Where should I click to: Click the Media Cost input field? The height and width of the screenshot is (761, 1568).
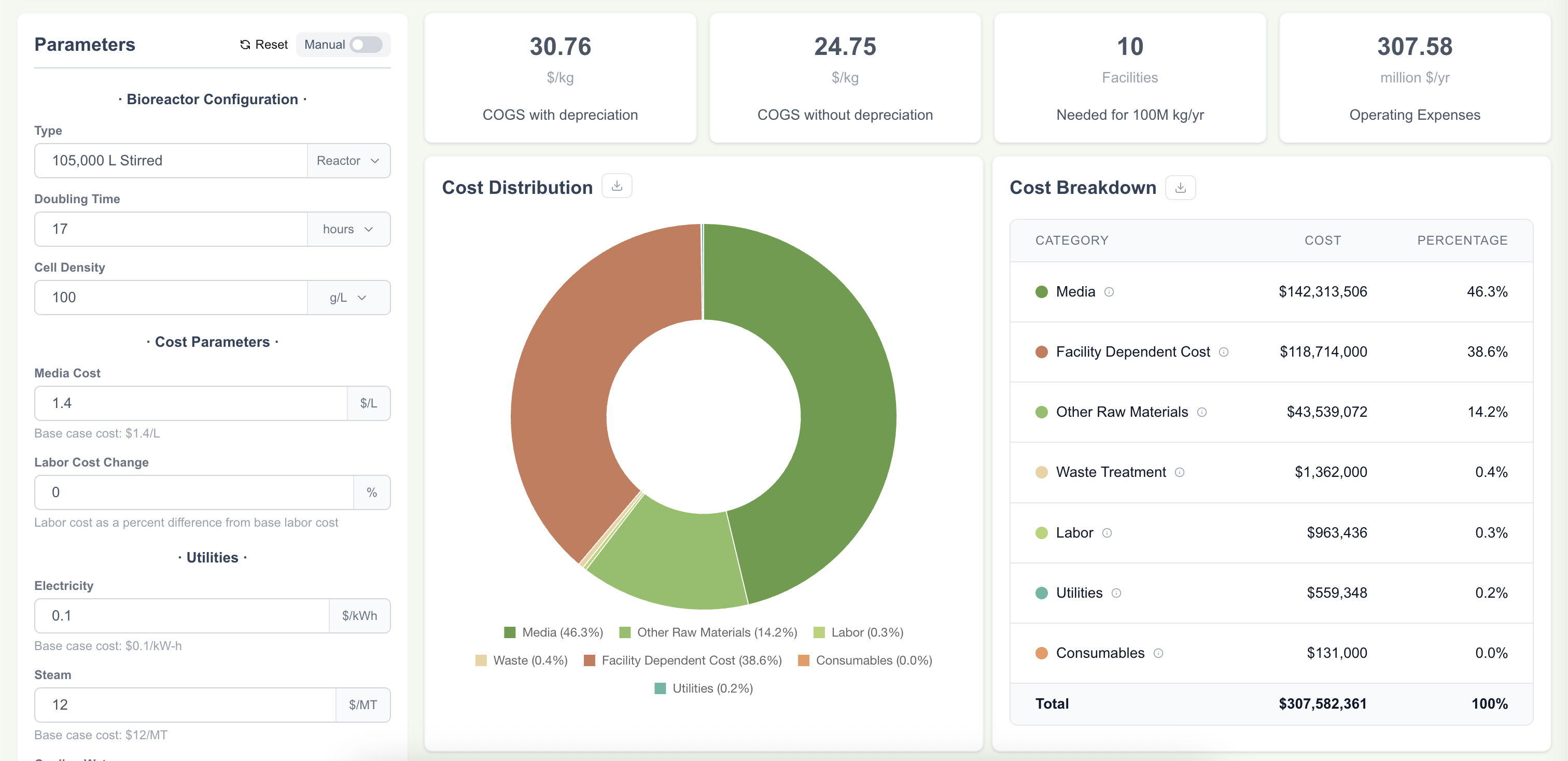point(191,403)
